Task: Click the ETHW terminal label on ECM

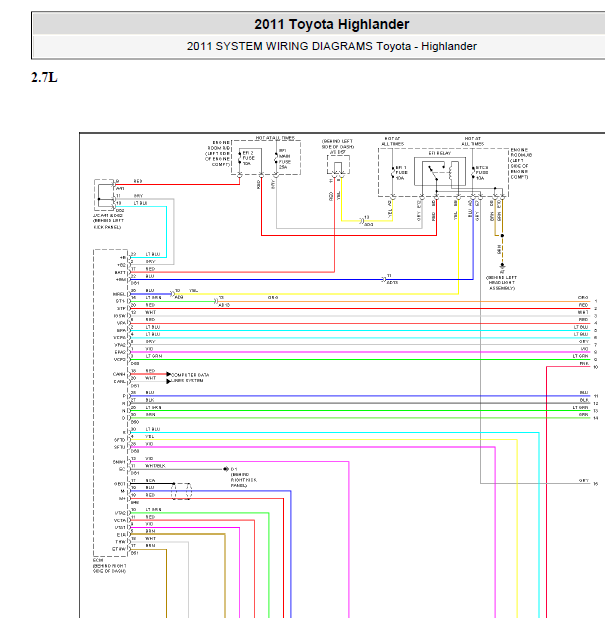Action: coord(119,549)
